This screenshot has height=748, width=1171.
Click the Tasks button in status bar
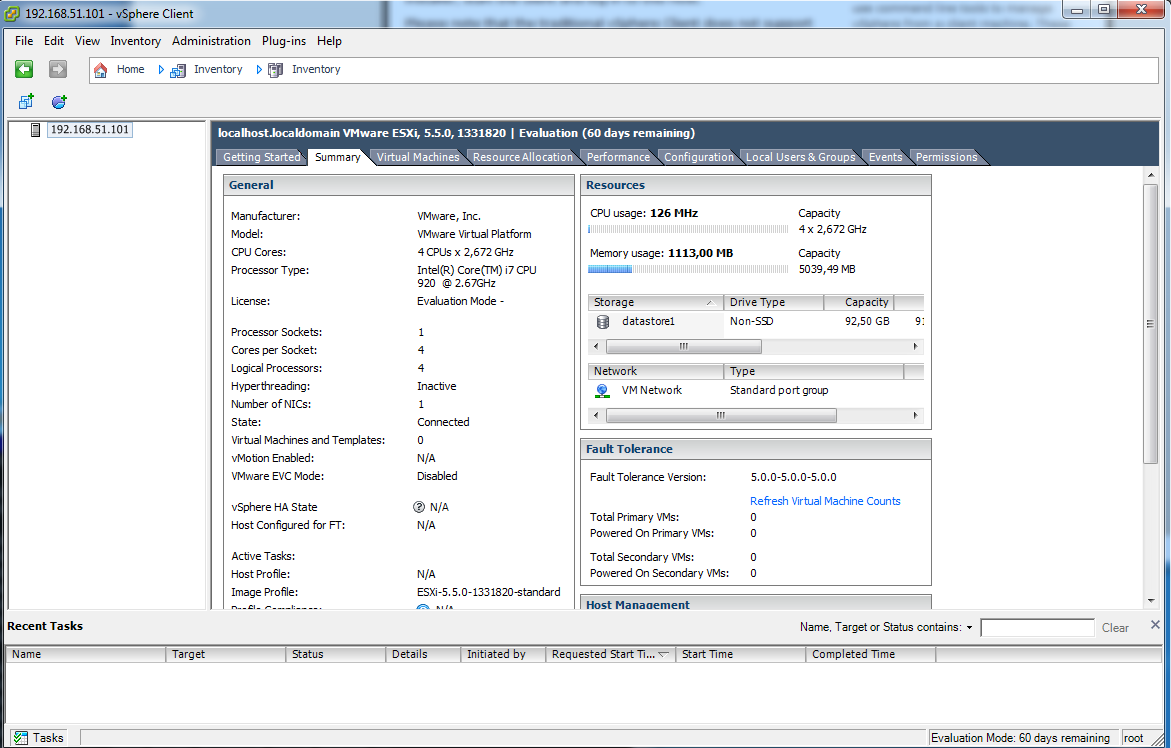tap(39, 738)
